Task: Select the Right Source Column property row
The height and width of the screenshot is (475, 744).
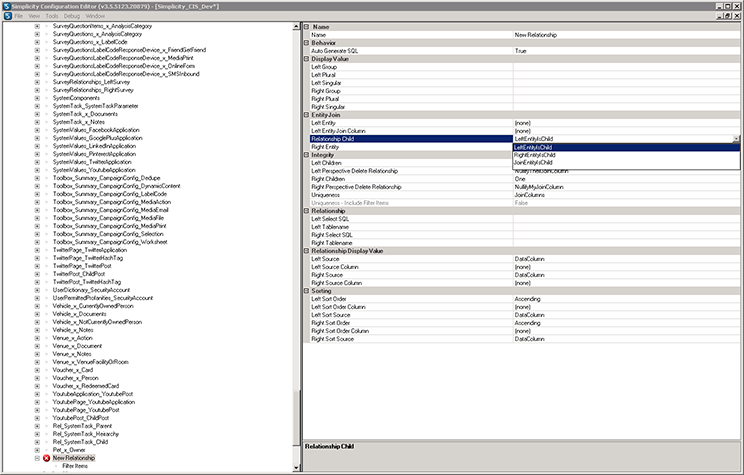Action: [x=525, y=283]
